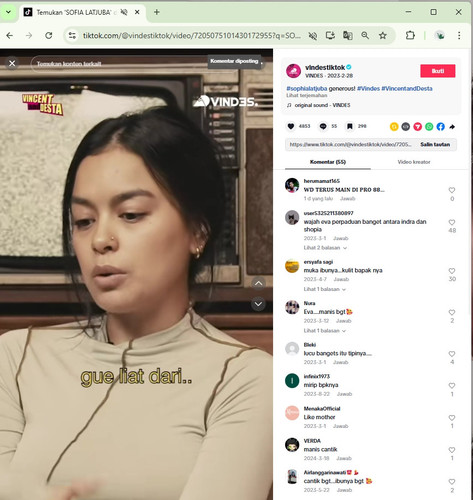Screen dimensions: 473x500
Task: Copy the video link with Salin tautan
Action: click(435, 145)
